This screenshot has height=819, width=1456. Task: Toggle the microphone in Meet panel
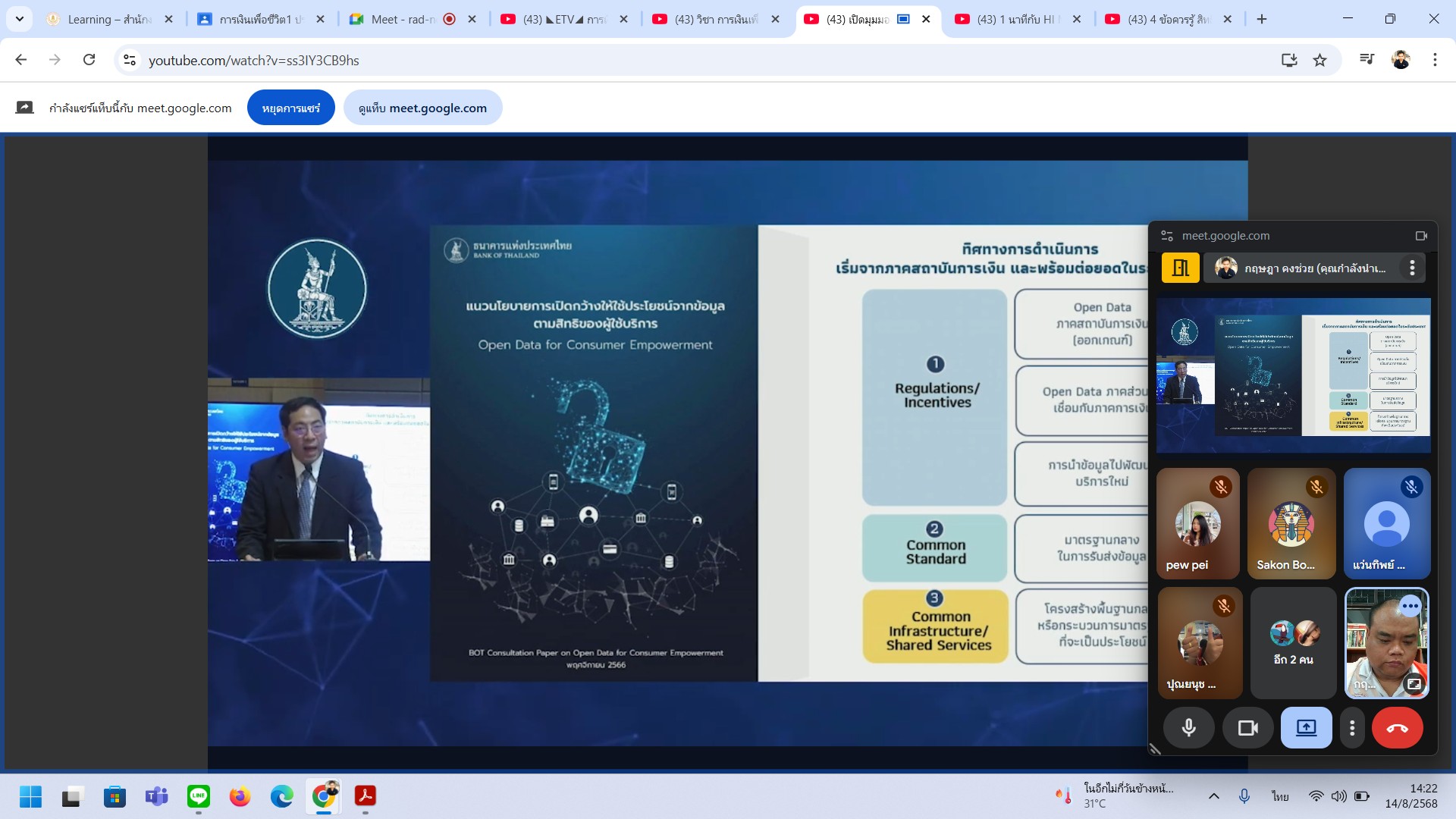tap(1189, 728)
